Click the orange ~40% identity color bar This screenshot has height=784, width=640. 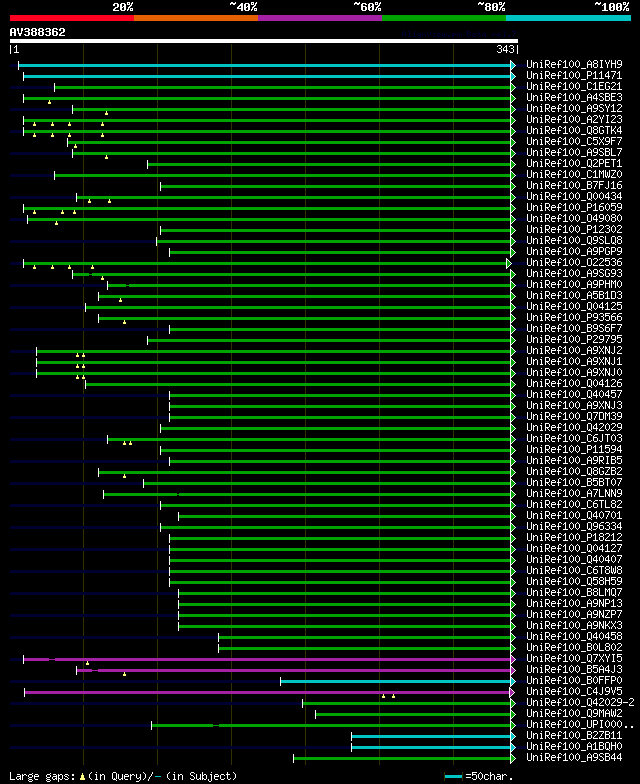coord(196,18)
